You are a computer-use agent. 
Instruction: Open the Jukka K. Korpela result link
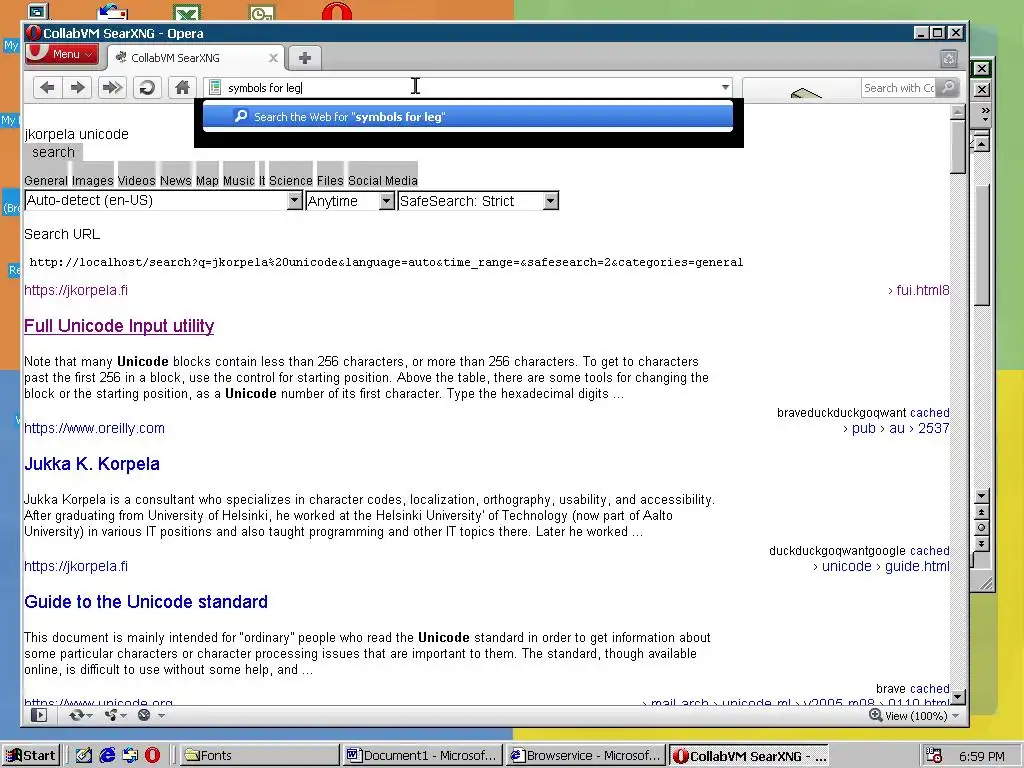92,464
